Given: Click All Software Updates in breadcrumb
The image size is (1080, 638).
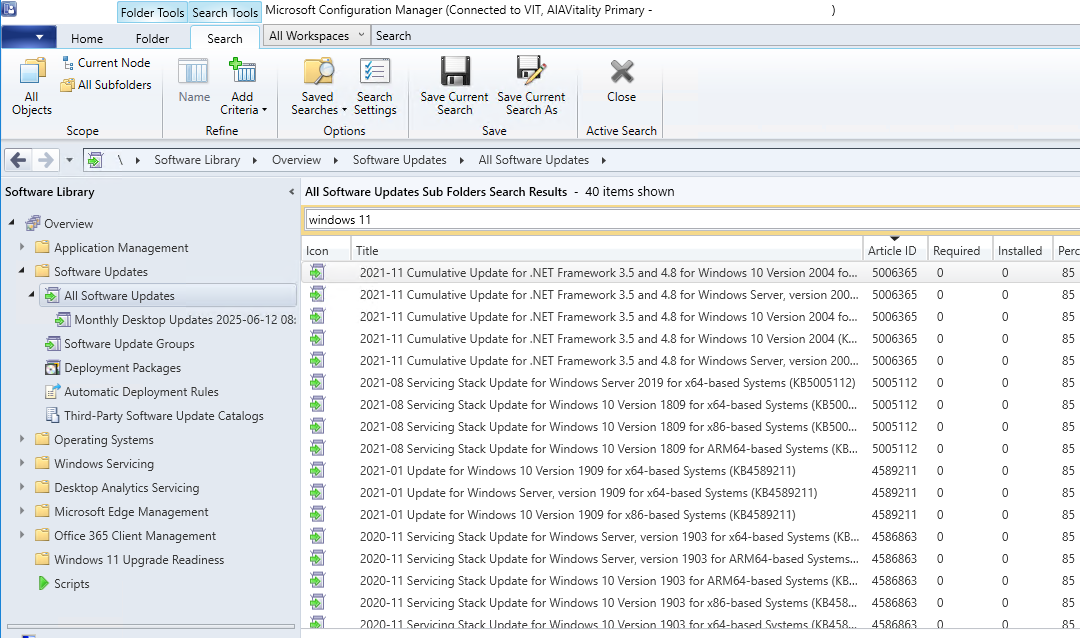Looking at the screenshot, I should coord(534,160).
